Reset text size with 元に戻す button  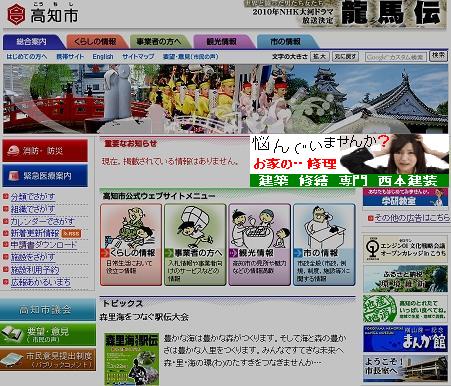[x=346, y=56]
